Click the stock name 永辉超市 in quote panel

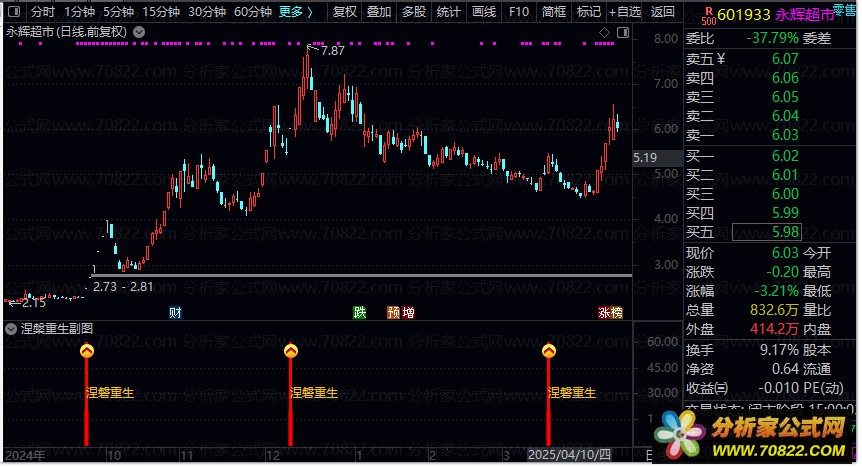(x=804, y=15)
